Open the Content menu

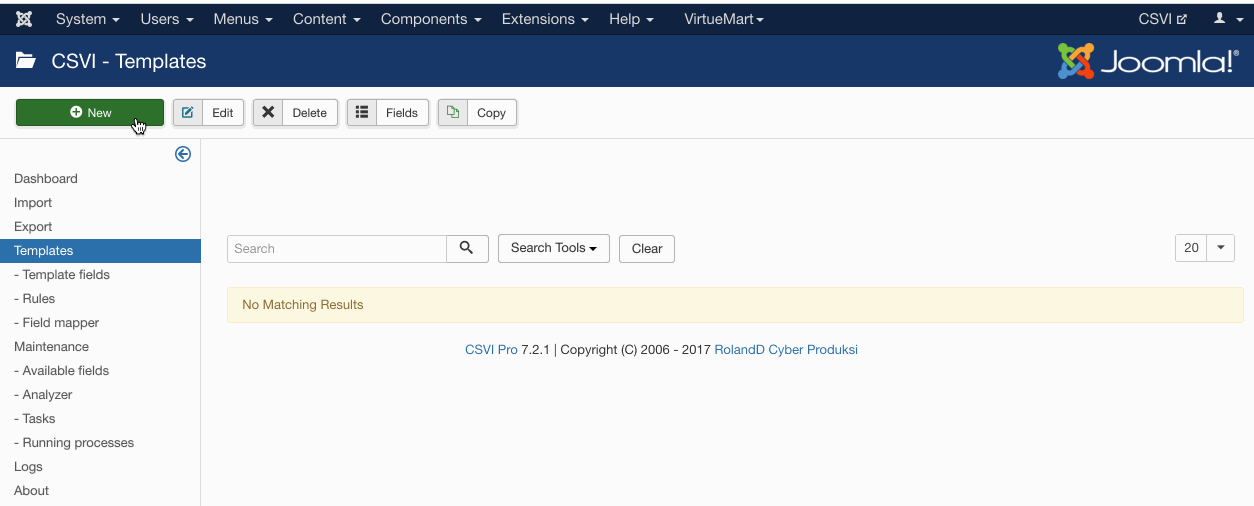326,19
